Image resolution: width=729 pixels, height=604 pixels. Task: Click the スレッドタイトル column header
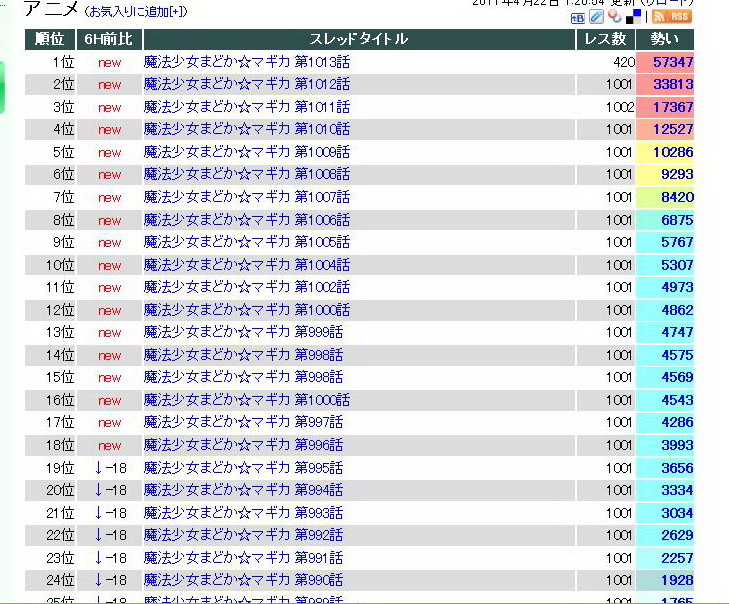tap(359, 39)
